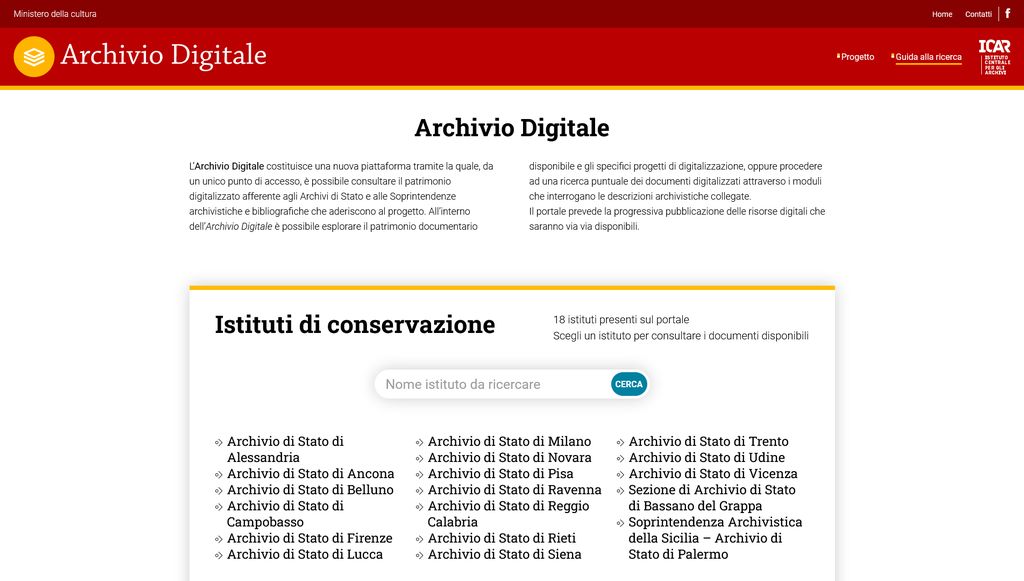Click the bullet icon beside Belluno
1024x581 pixels.
coord(219,491)
